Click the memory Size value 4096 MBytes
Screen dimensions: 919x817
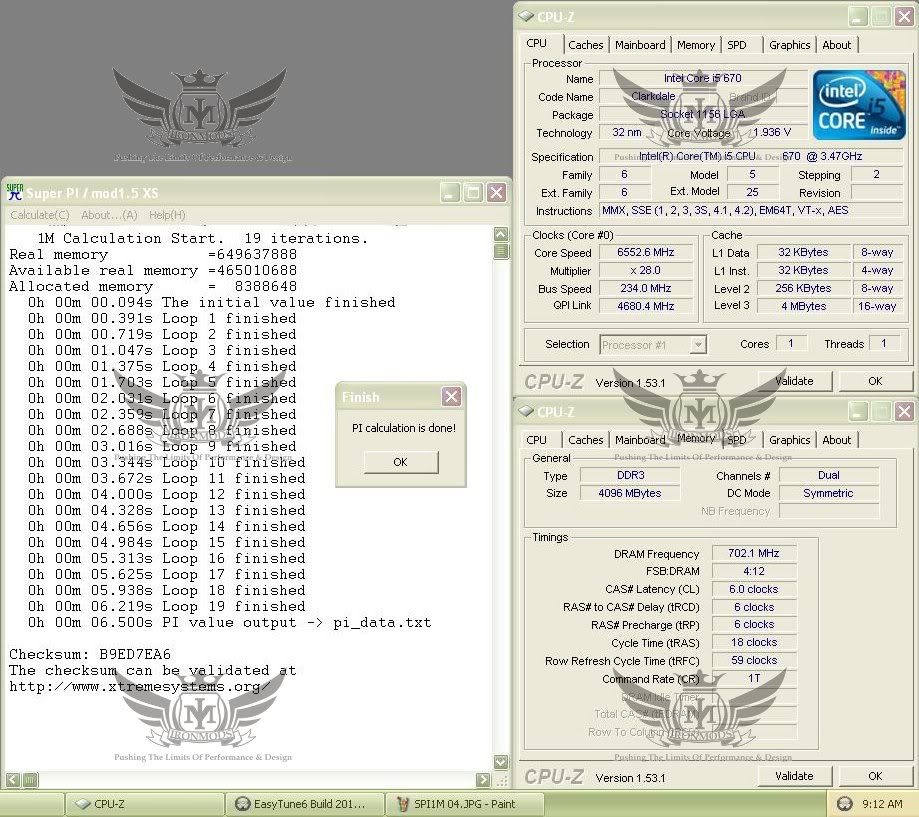pyautogui.click(x=631, y=493)
